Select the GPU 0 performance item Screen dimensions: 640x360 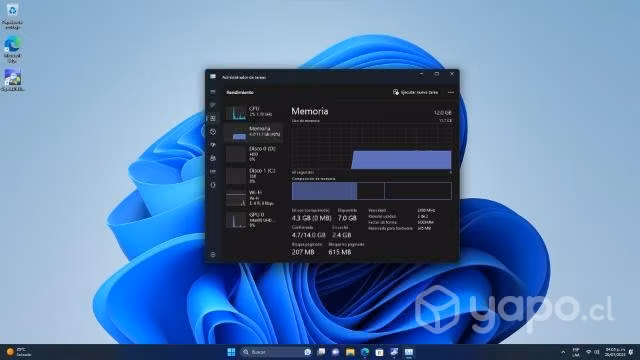pos(253,220)
